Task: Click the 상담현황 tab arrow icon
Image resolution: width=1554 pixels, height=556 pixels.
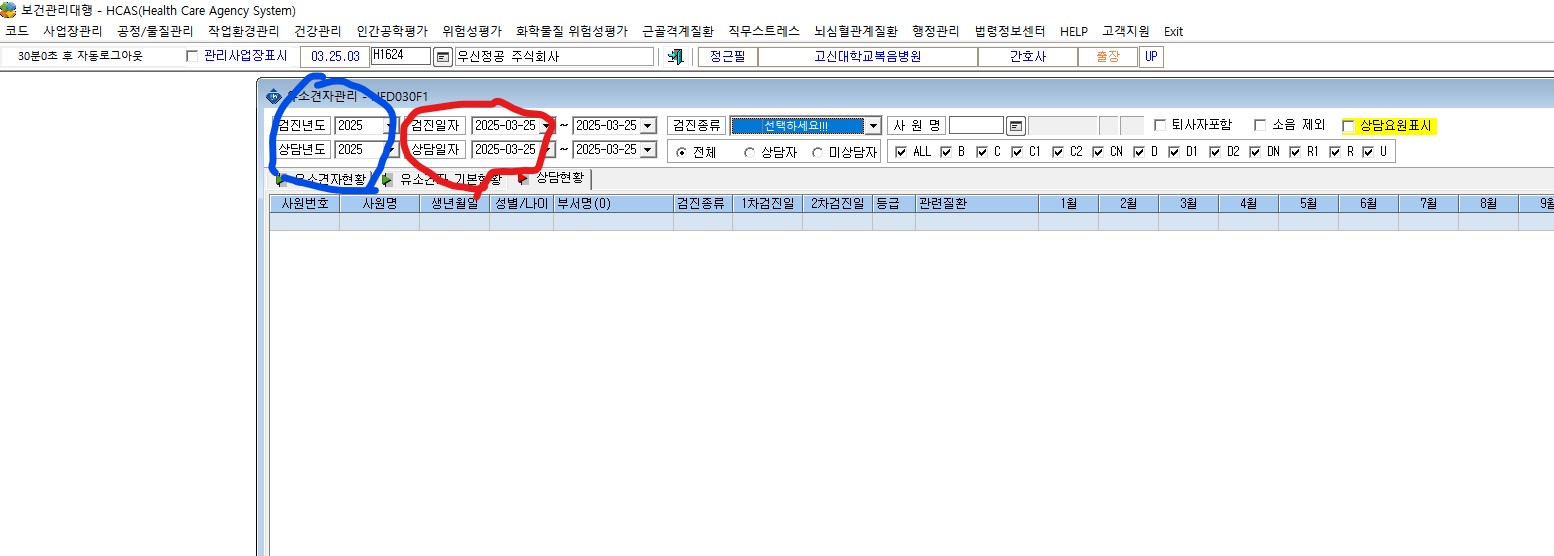Action: click(x=523, y=179)
